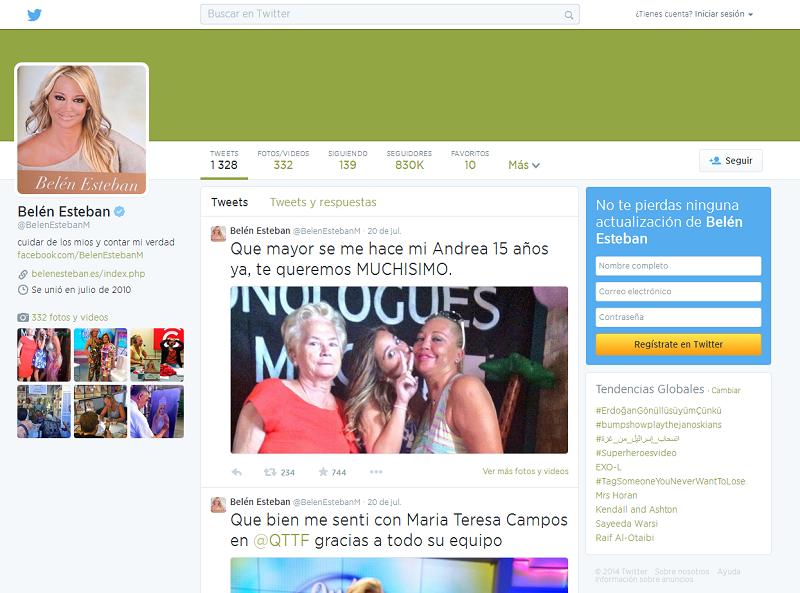This screenshot has width=800, height=593.
Task: Open more options ellipsis on first tweet
Action: pyautogui.click(x=376, y=472)
